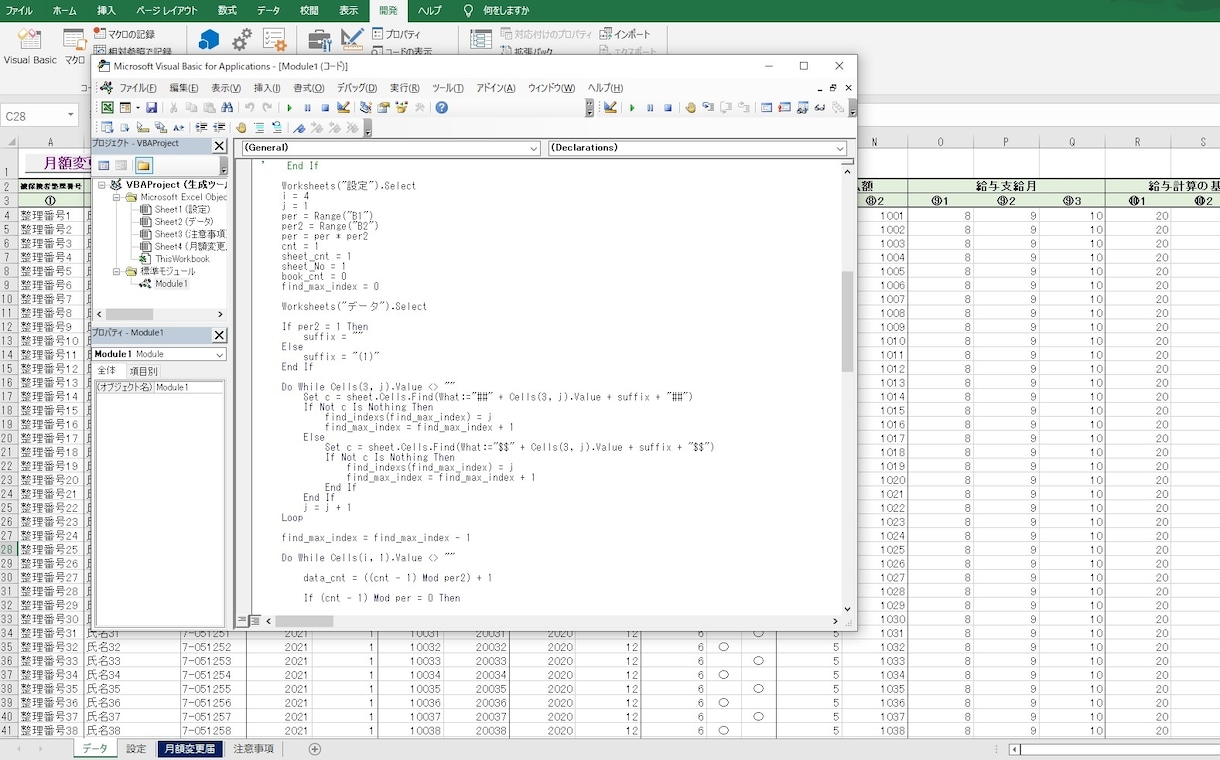Open 挿入 menu in VBA editor
Screen dimensions: 1220x760
(267, 88)
